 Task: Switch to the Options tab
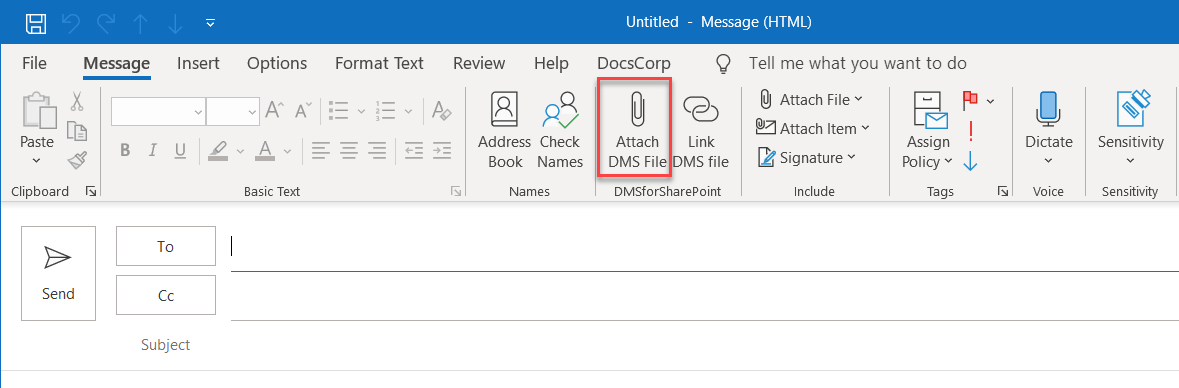[x=277, y=63]
